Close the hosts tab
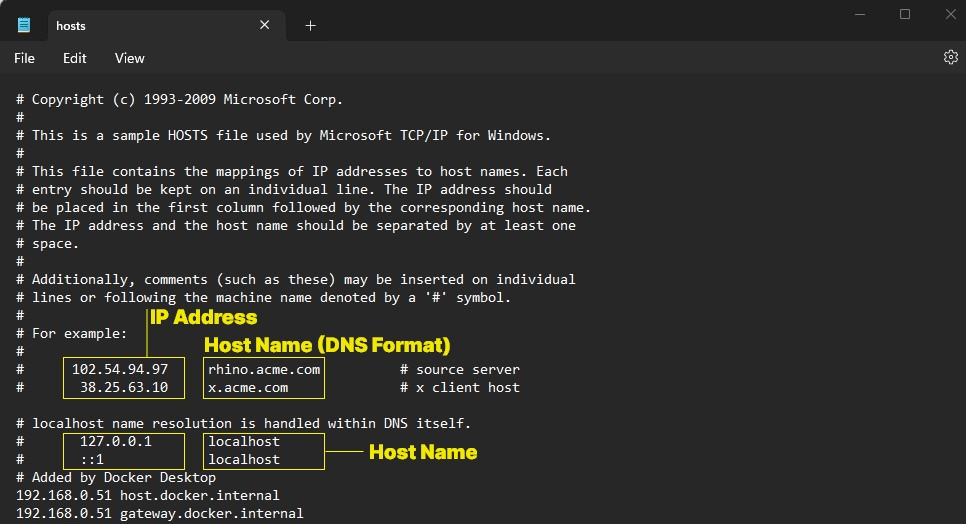966x524 pixels. pyautogui.click(x=264, y=25)
